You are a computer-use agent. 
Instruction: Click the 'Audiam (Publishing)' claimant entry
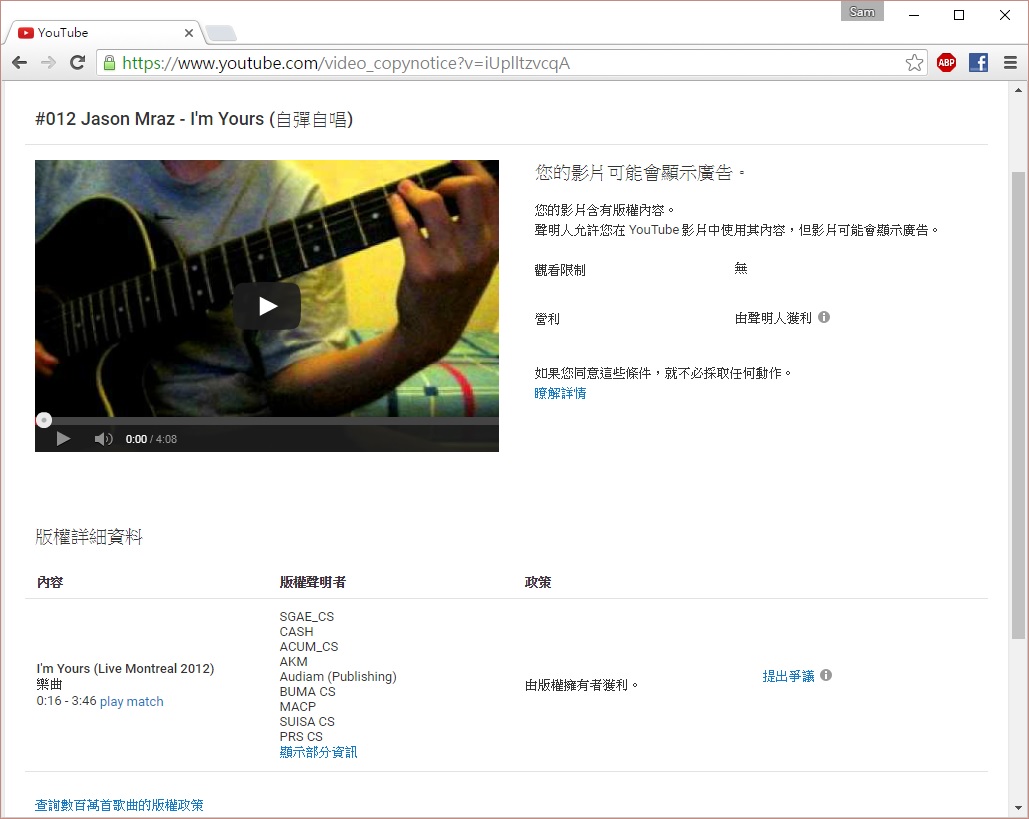338,677
